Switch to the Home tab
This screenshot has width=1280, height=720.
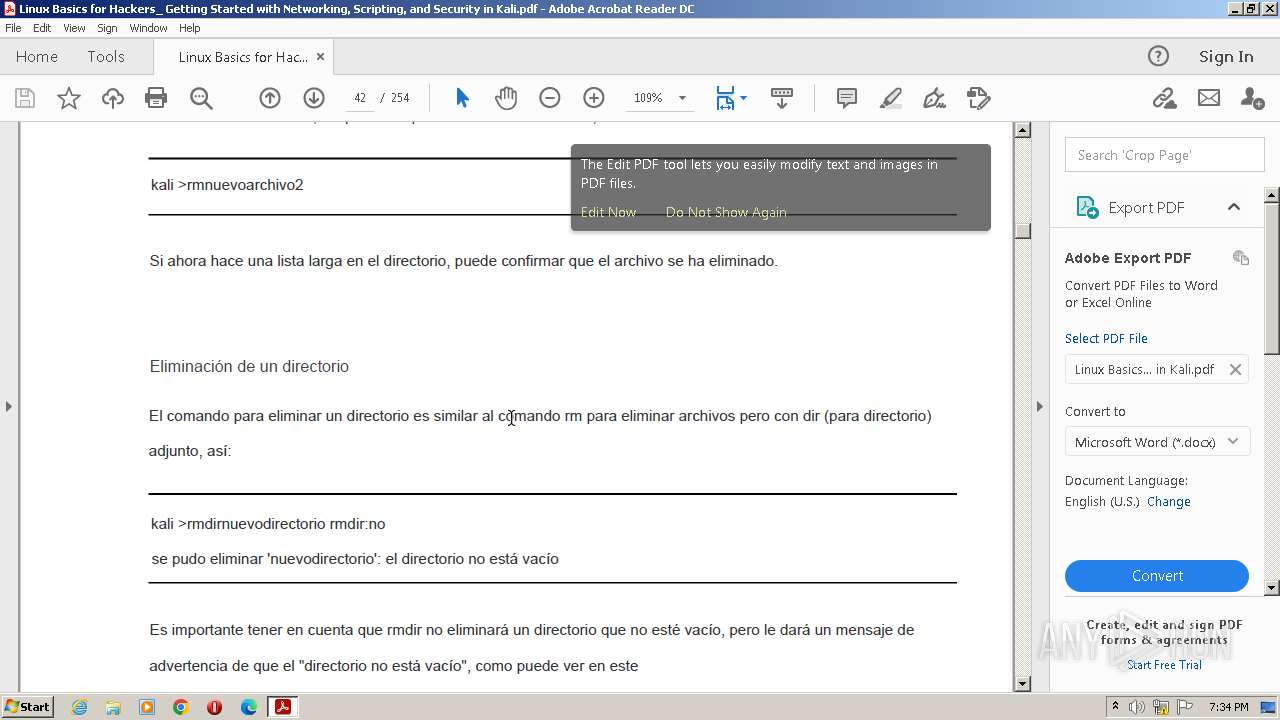coord(37,57)
